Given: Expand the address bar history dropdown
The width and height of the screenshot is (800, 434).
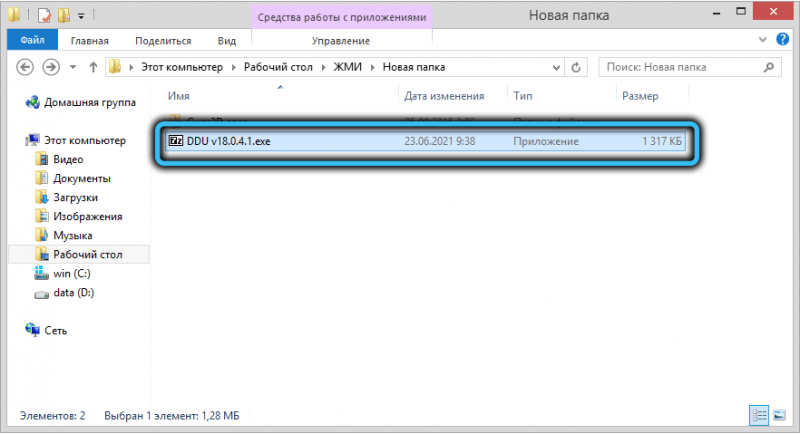Looking at the screenshot, I should (x=556, y=67).
